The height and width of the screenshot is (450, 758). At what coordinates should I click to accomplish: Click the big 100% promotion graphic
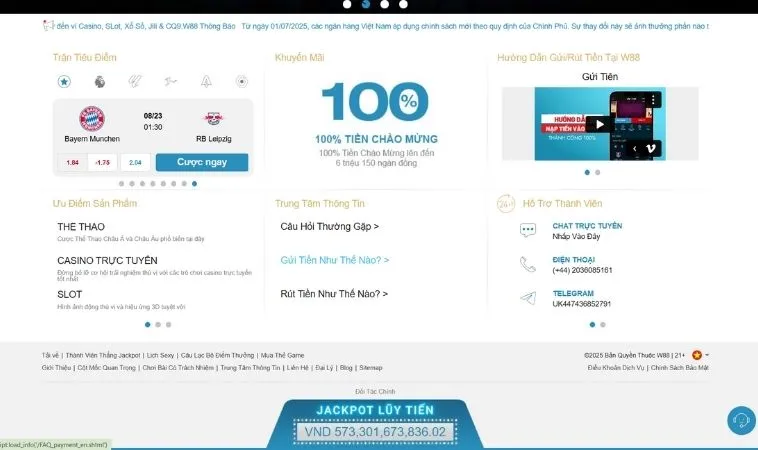(375, 102)
